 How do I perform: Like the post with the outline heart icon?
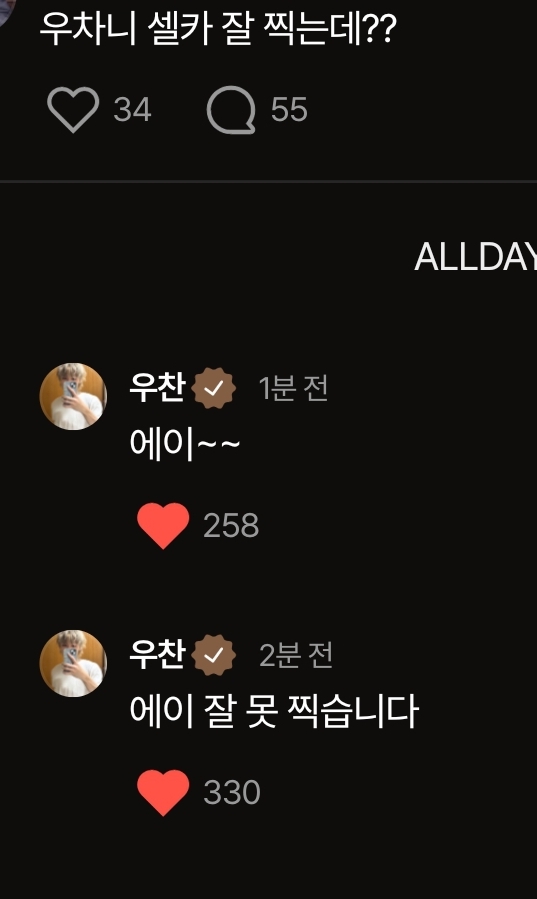73,109
